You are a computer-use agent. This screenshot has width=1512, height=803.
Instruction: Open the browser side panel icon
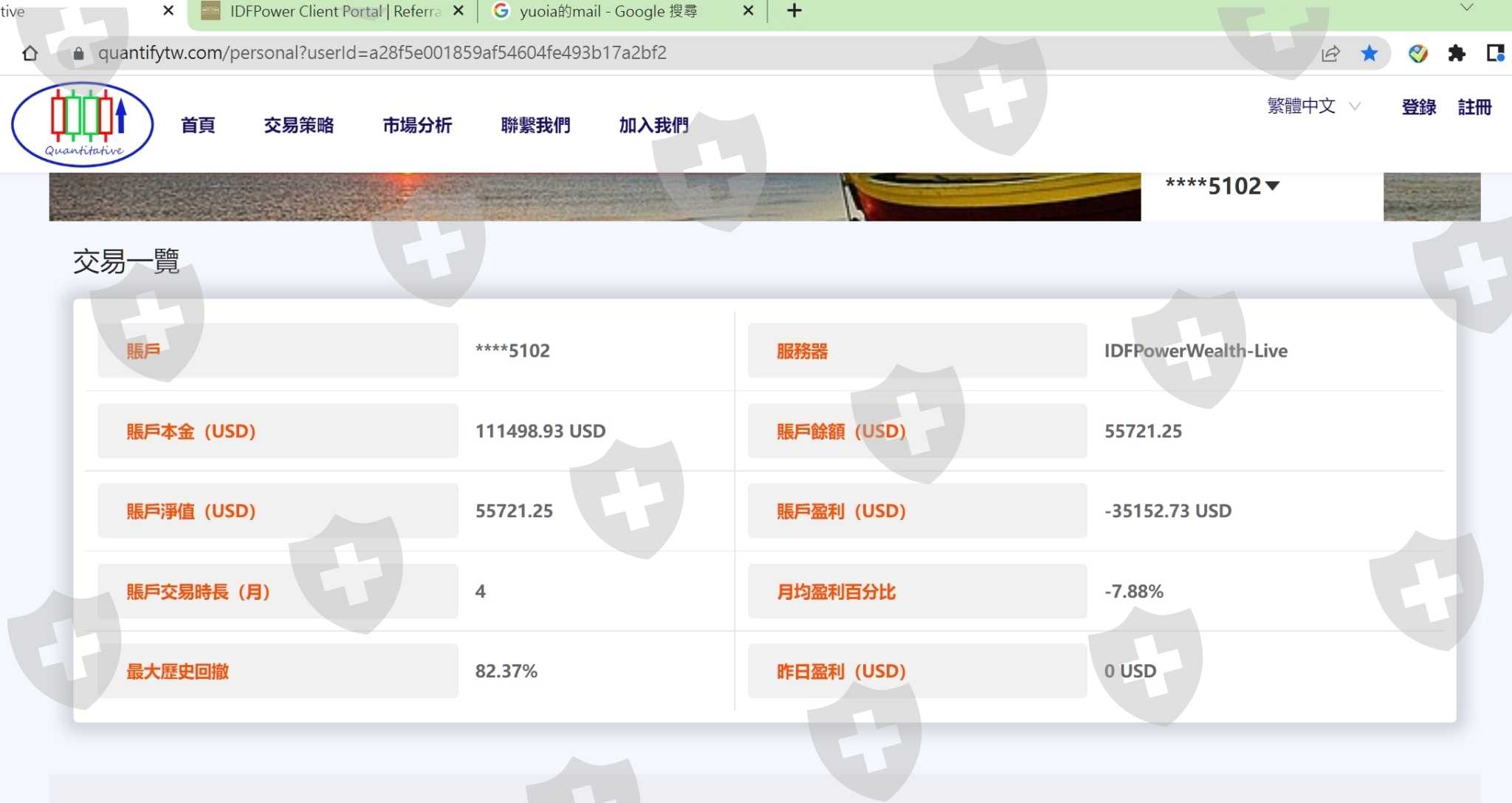coord(1495,53)
